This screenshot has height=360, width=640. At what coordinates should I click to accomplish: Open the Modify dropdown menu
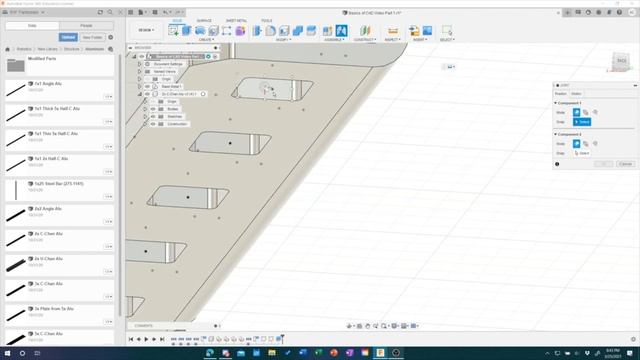283,40
